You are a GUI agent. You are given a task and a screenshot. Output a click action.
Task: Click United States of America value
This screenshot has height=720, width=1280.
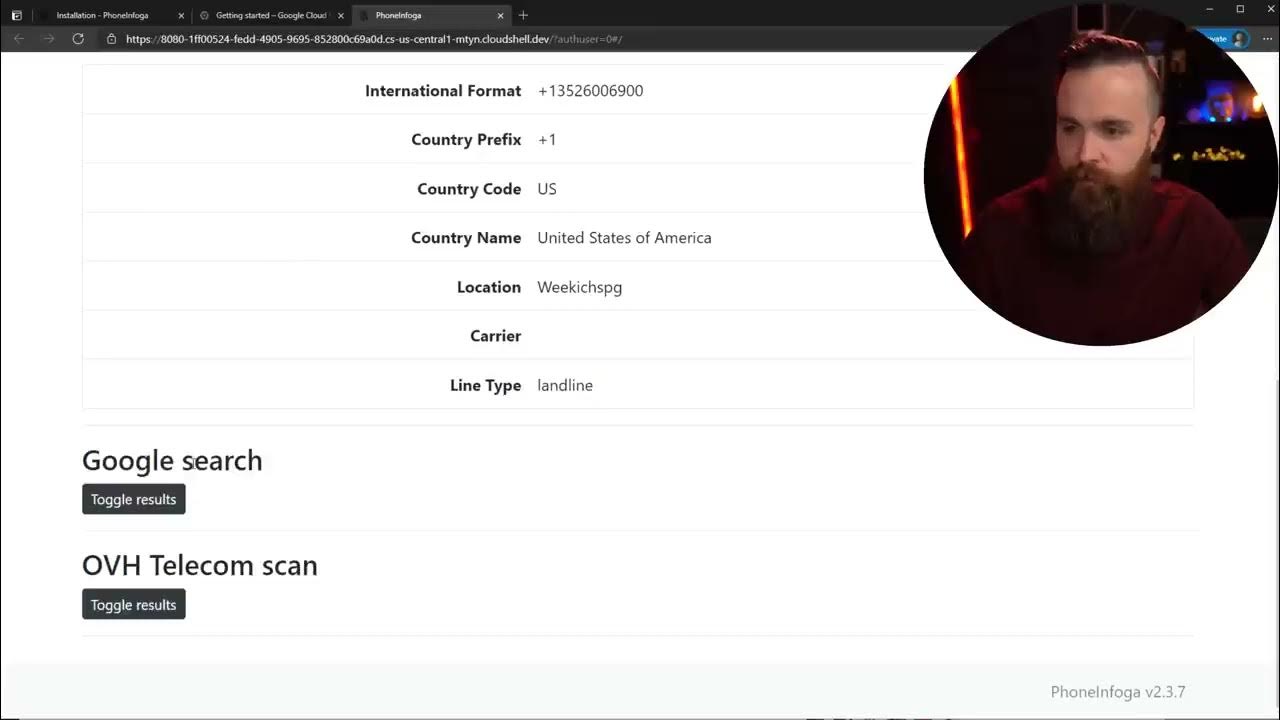(624, 238)
